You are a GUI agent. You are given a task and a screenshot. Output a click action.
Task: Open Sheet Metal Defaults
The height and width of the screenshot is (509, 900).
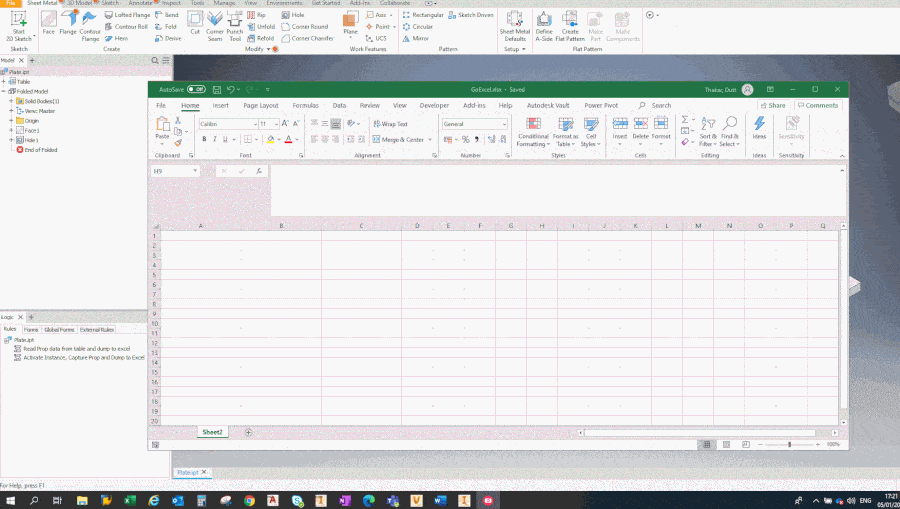click(x=514, y=23)
